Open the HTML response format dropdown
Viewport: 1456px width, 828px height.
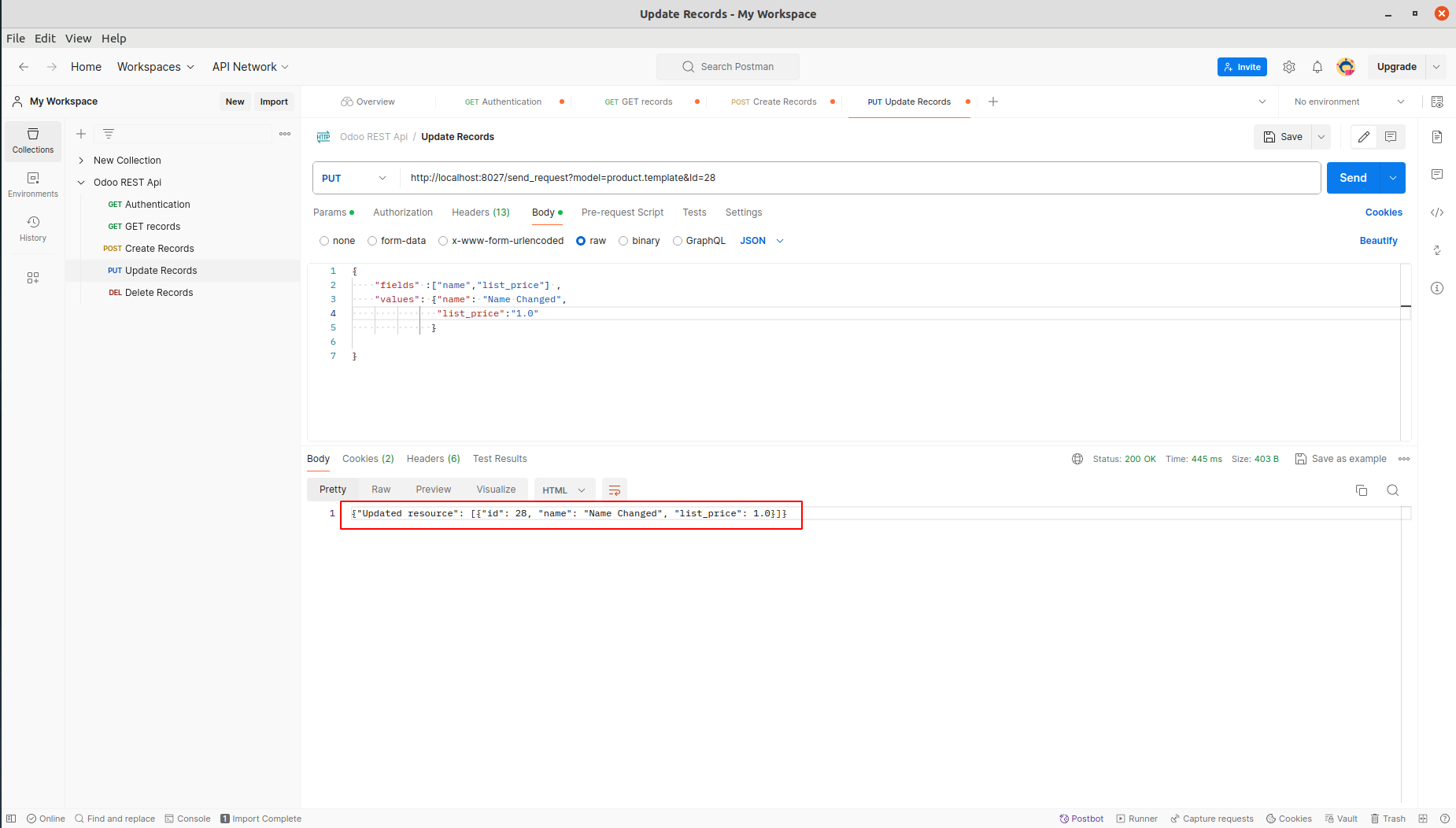click(564, 490)
